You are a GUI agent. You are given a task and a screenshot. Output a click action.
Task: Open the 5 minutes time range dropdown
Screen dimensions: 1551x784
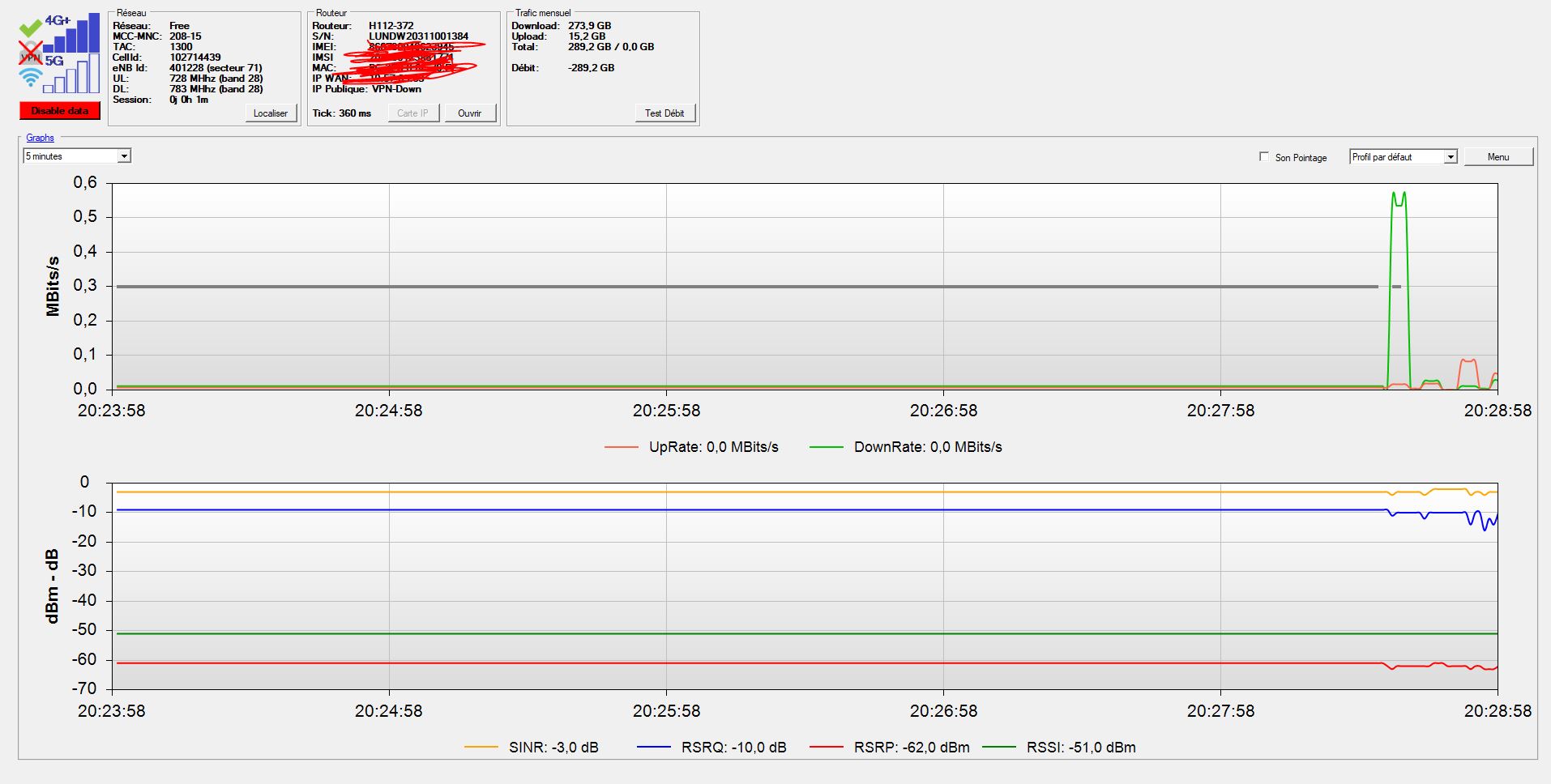77,156
